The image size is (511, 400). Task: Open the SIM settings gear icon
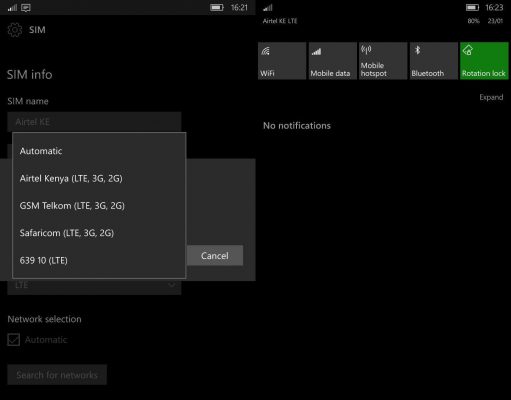tap(15, 30)
